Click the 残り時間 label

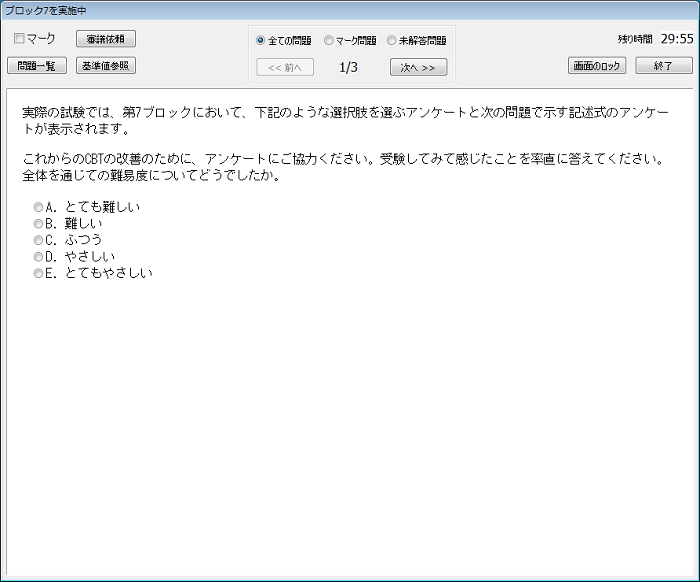tap(635, 39)
